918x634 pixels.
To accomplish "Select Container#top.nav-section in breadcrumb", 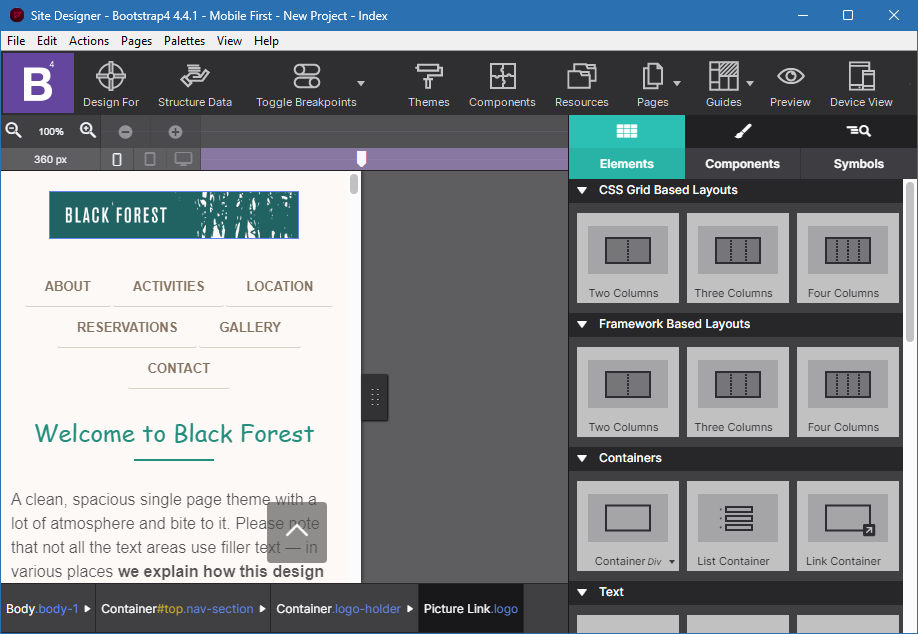I will click(177, 609).
